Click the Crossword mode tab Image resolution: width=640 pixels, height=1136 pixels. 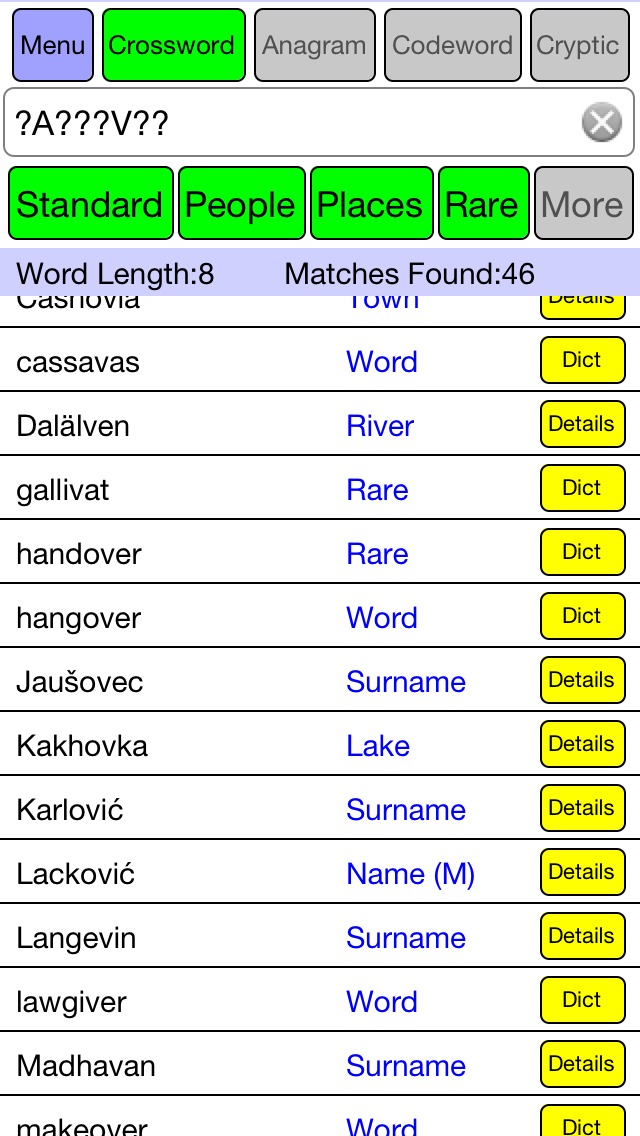tap(173, 45)
